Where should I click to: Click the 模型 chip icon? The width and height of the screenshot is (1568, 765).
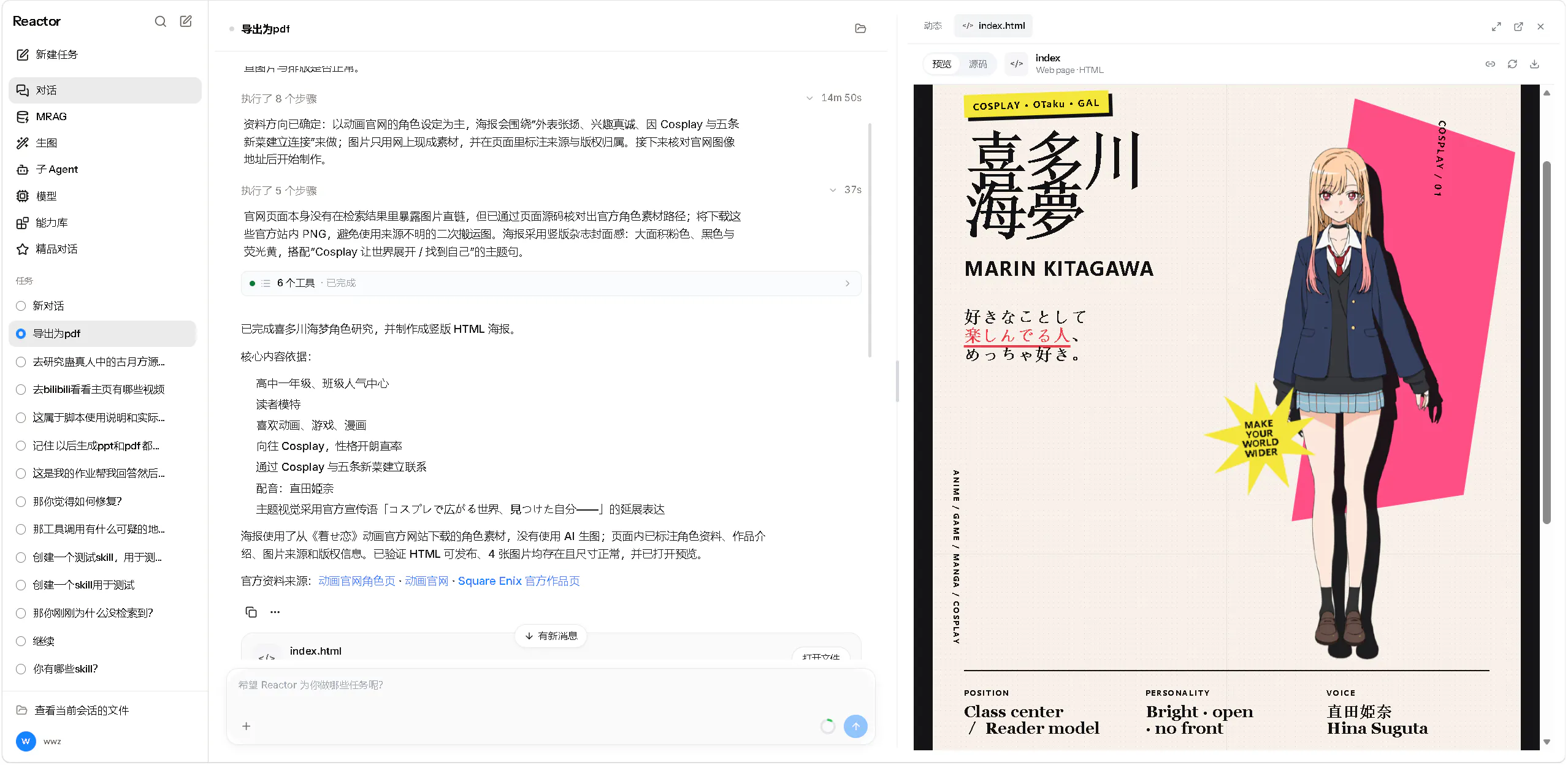(x=23, y=196)
